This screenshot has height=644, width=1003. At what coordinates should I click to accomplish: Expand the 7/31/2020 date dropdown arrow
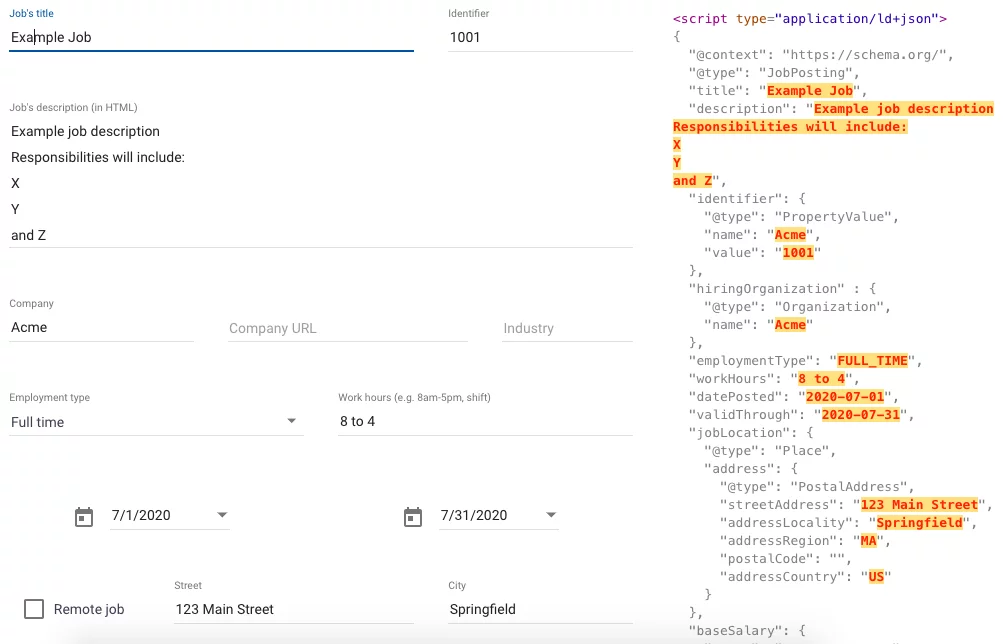(551, 515)
